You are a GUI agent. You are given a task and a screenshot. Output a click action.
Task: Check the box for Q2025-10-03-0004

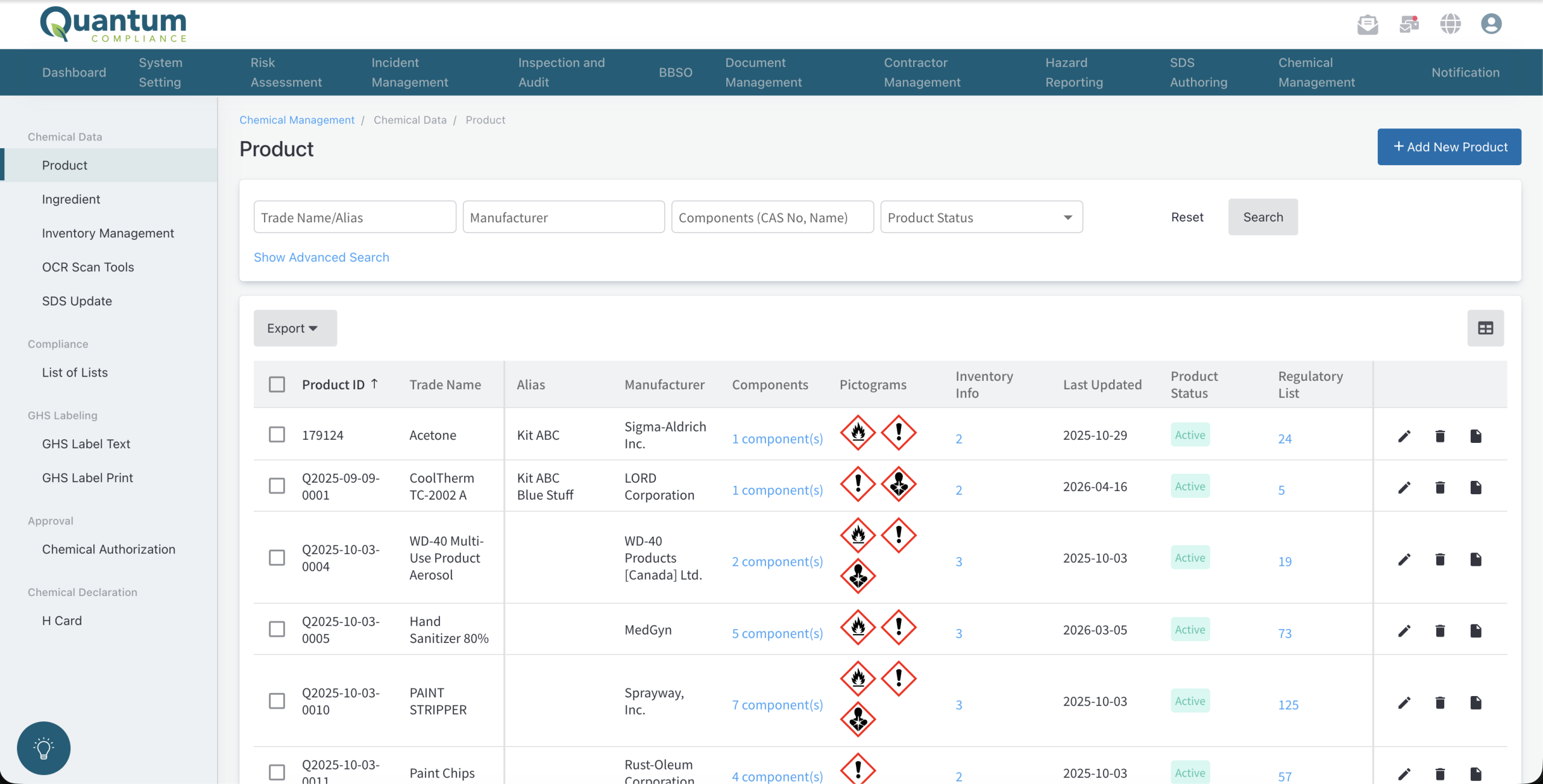click(277, 557)
